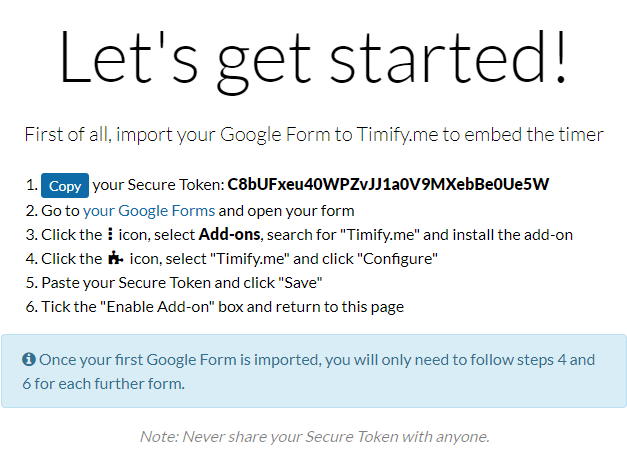Click the "Go to" text in step 2
The width and height of the screenshot is (627, 459).
[x=60, y=211]
